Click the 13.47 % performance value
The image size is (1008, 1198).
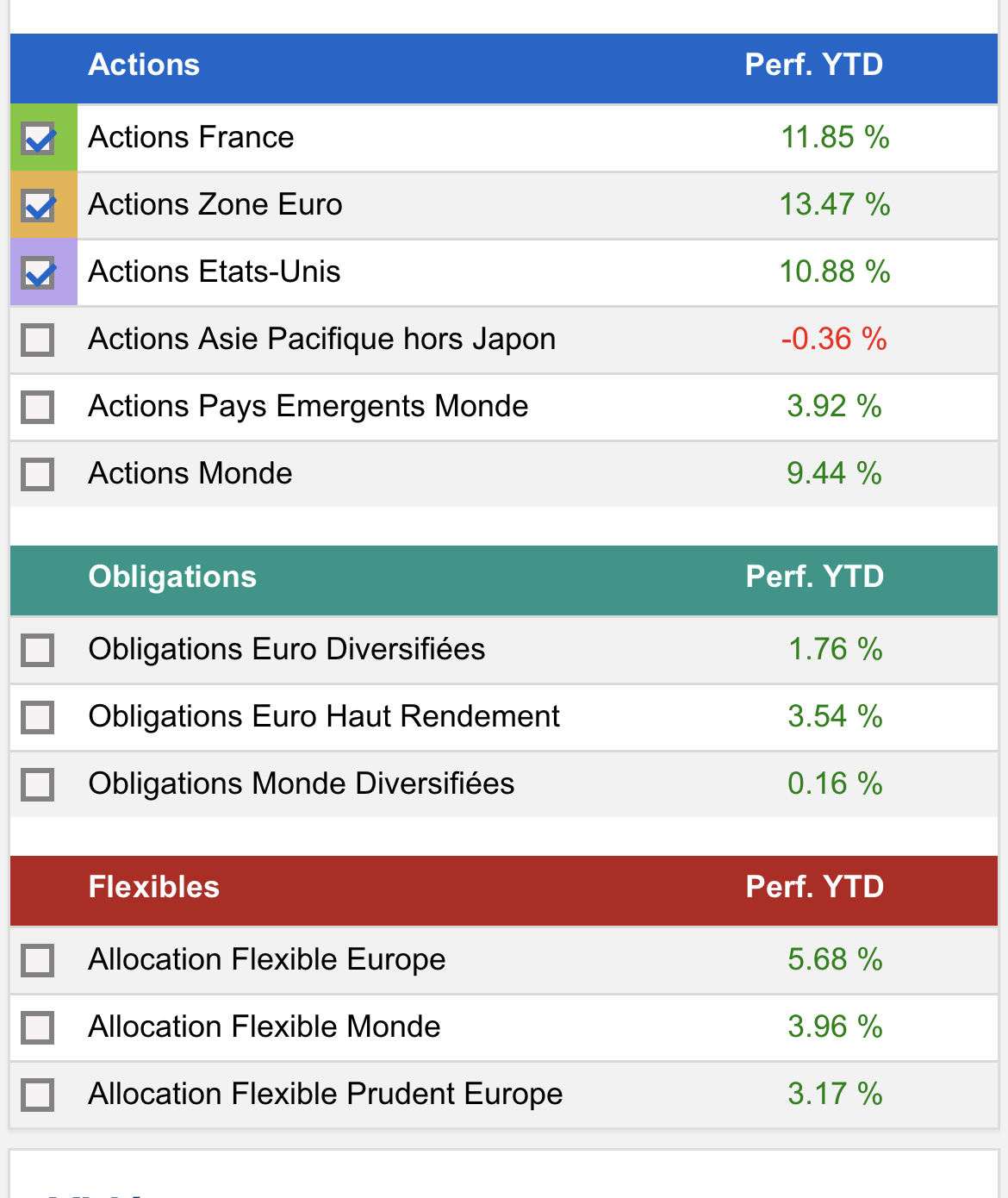(835, 205)
